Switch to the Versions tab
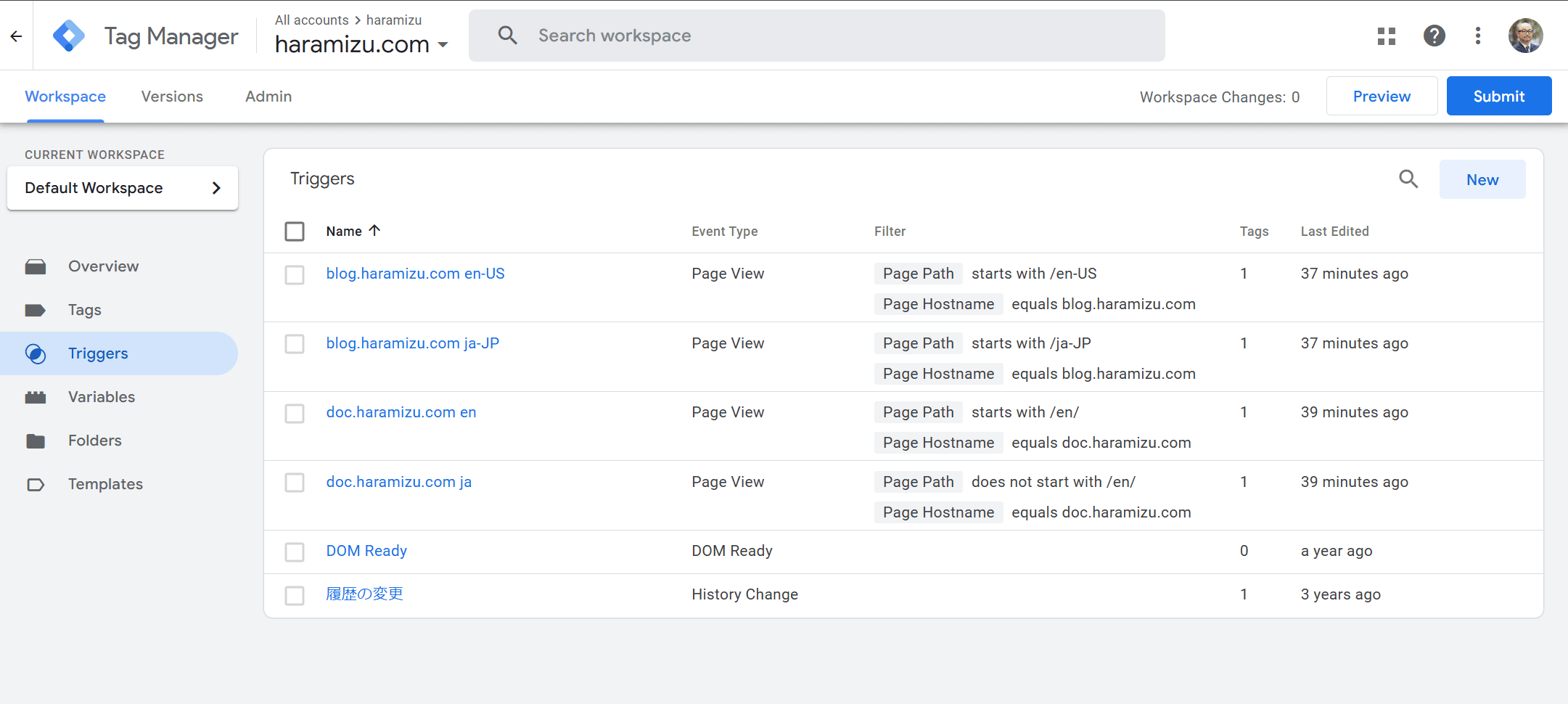This screenshot has height=704, width=1568. point(172,97)
